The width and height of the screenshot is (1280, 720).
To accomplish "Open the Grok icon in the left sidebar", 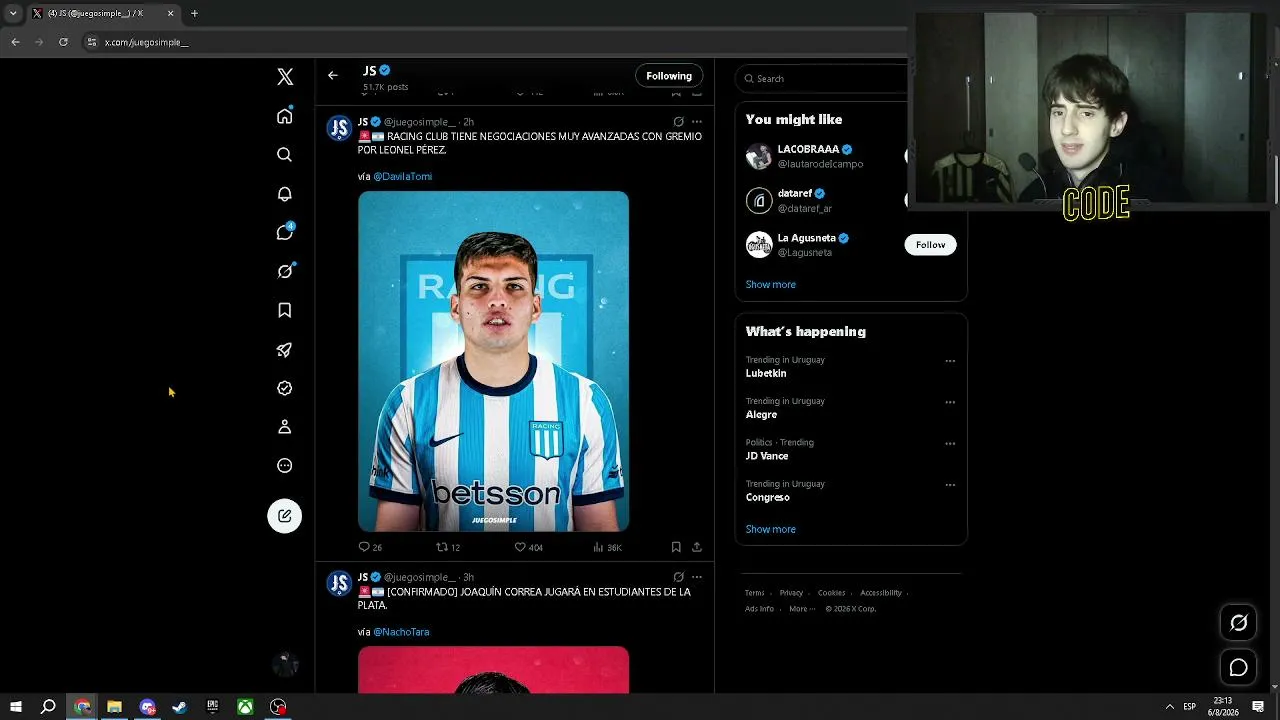I will 285,271.
